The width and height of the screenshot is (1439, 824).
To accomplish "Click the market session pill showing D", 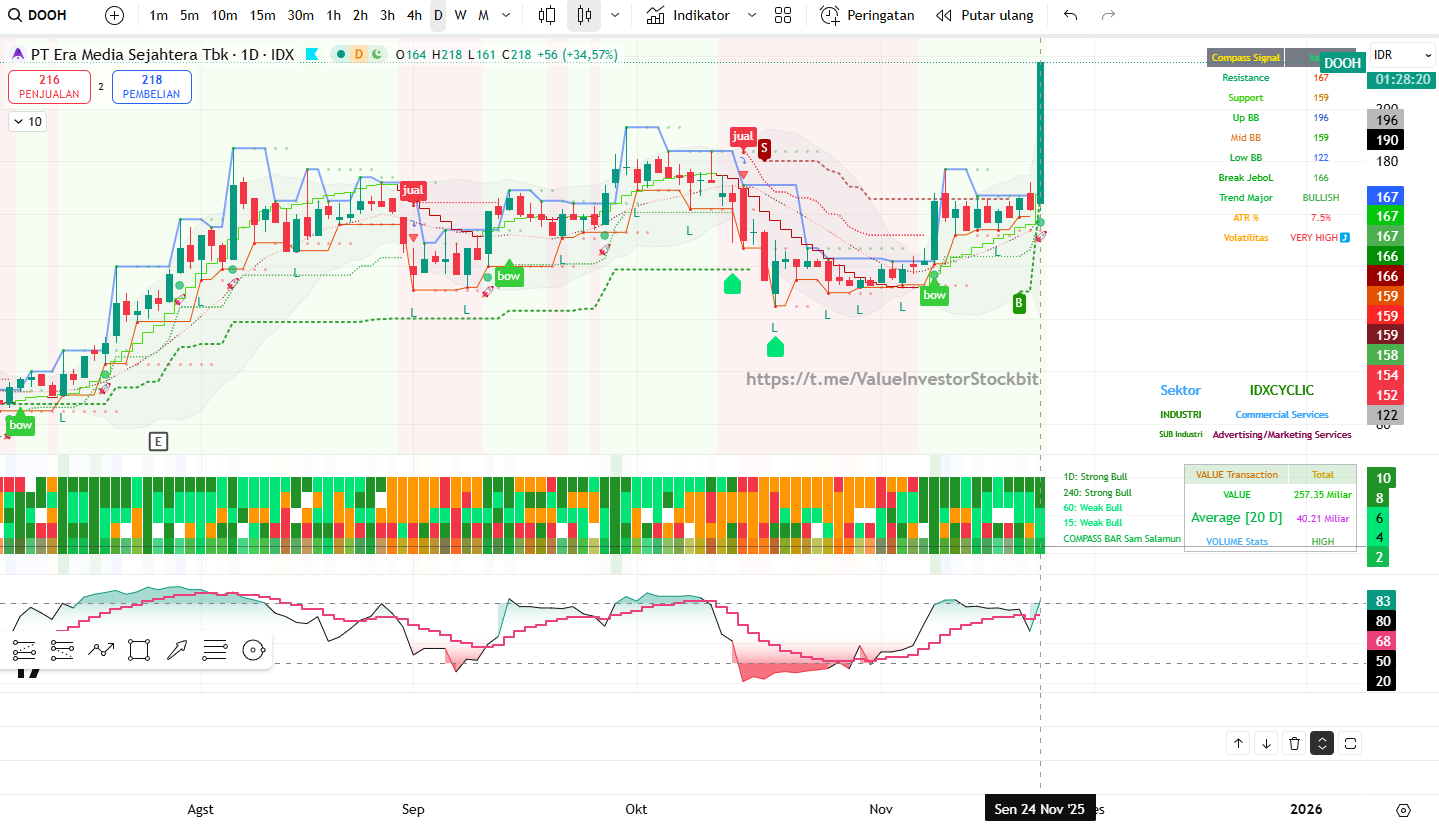I will (358, 54).
